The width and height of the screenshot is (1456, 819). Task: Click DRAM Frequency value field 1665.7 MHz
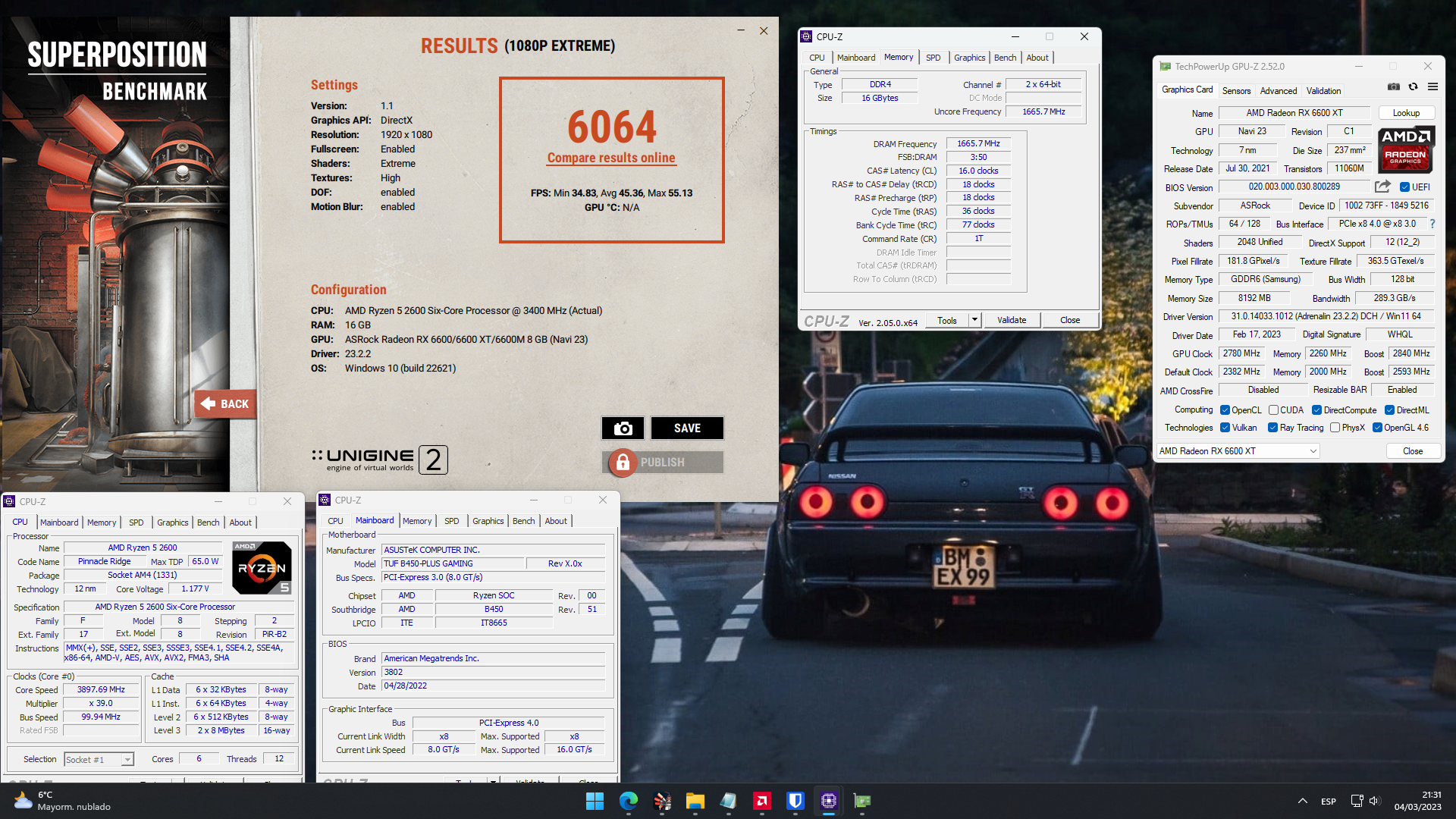tap(978, 143)
